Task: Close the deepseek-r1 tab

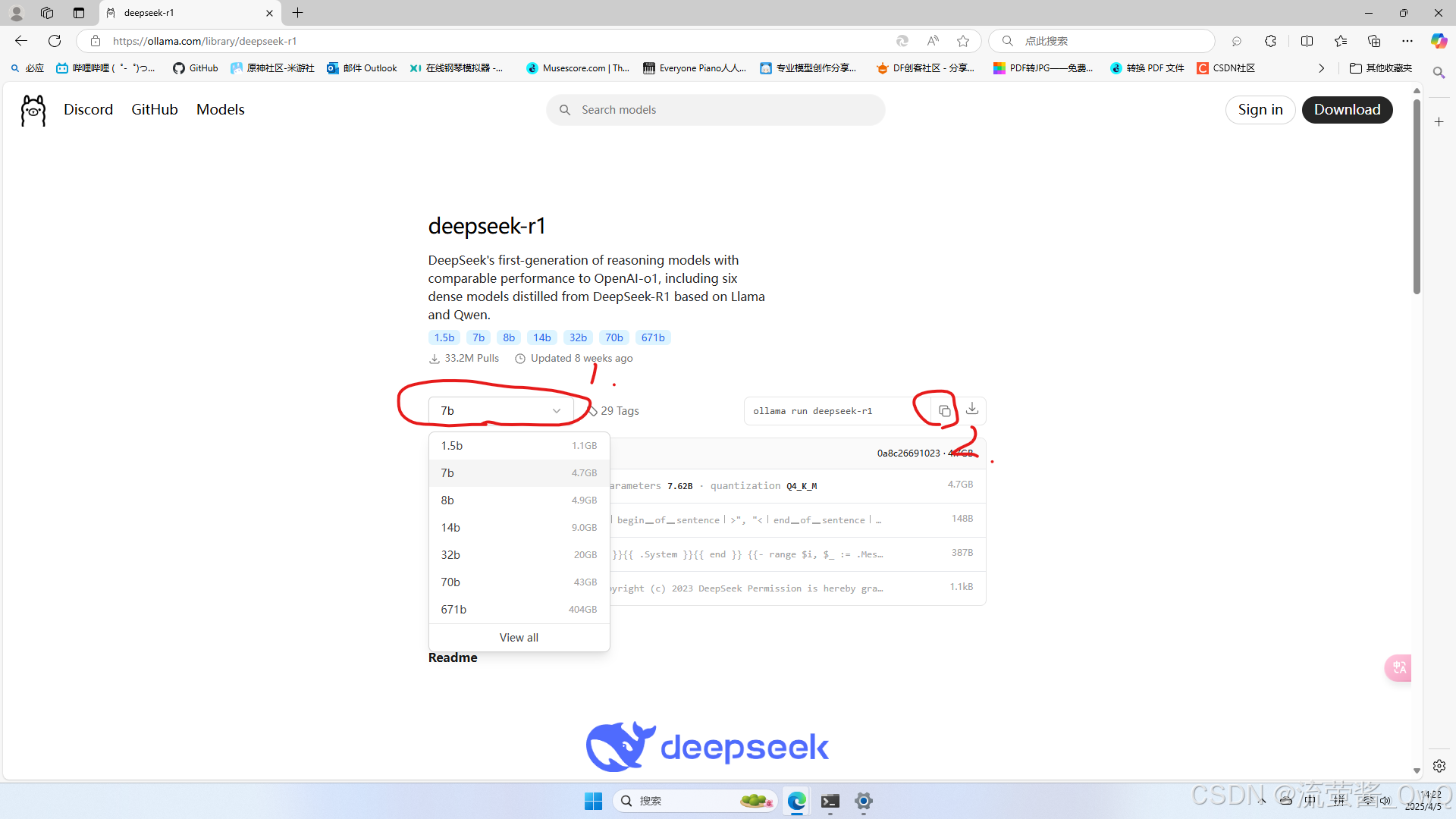Action: pyautogui.click(x=269, y=13)
